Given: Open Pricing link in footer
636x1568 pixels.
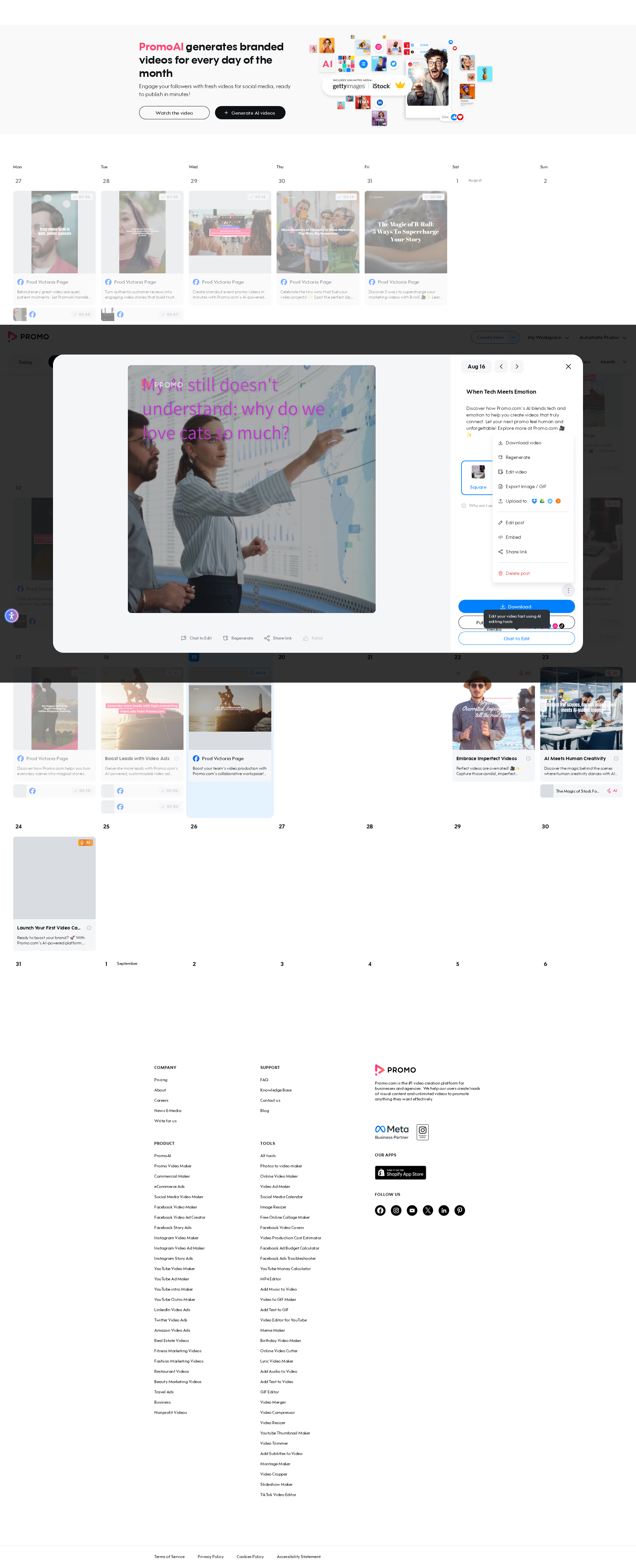Looking at the screenshot, I should [161, 1080].
